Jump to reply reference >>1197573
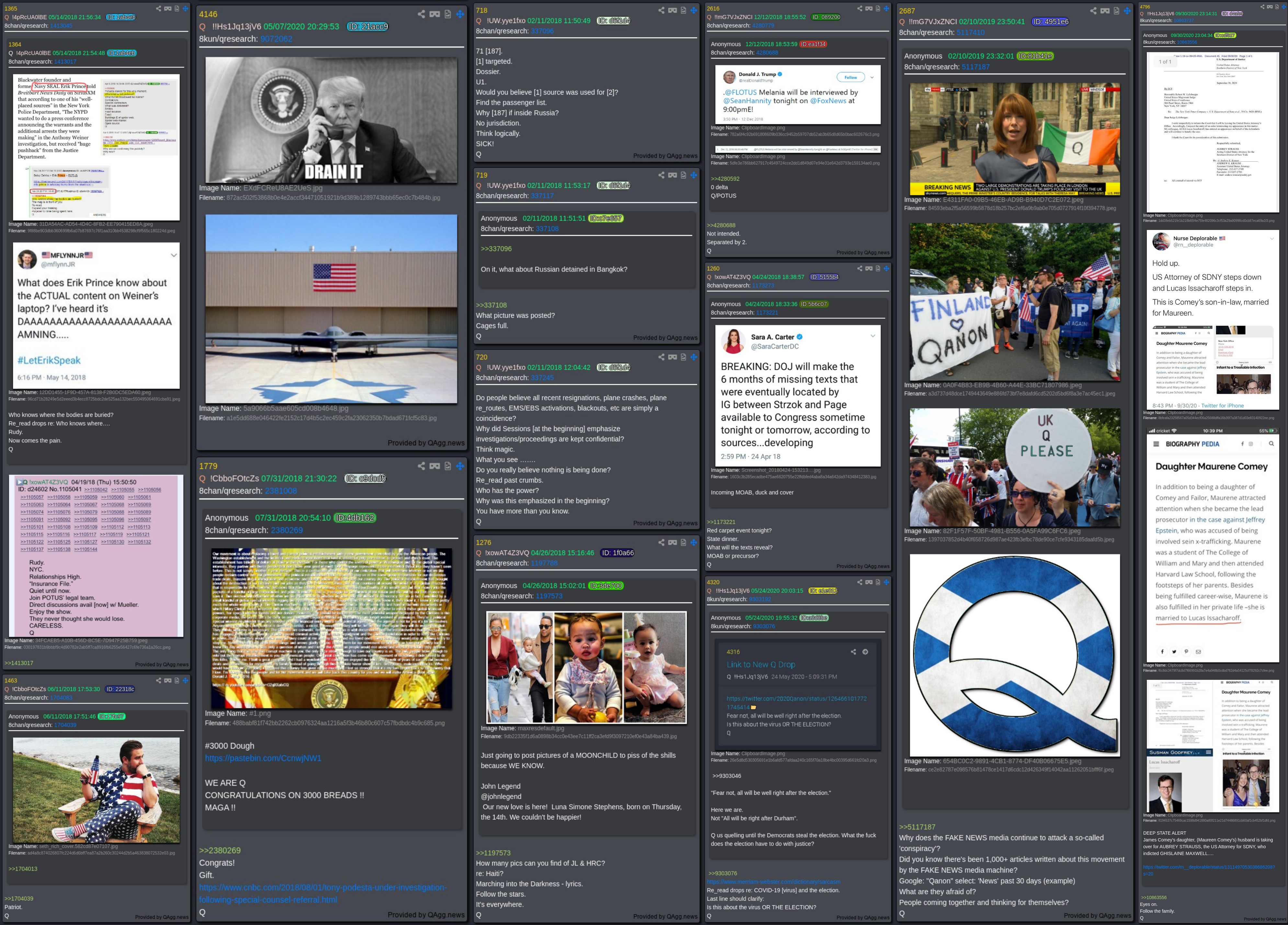 (493, 853)
